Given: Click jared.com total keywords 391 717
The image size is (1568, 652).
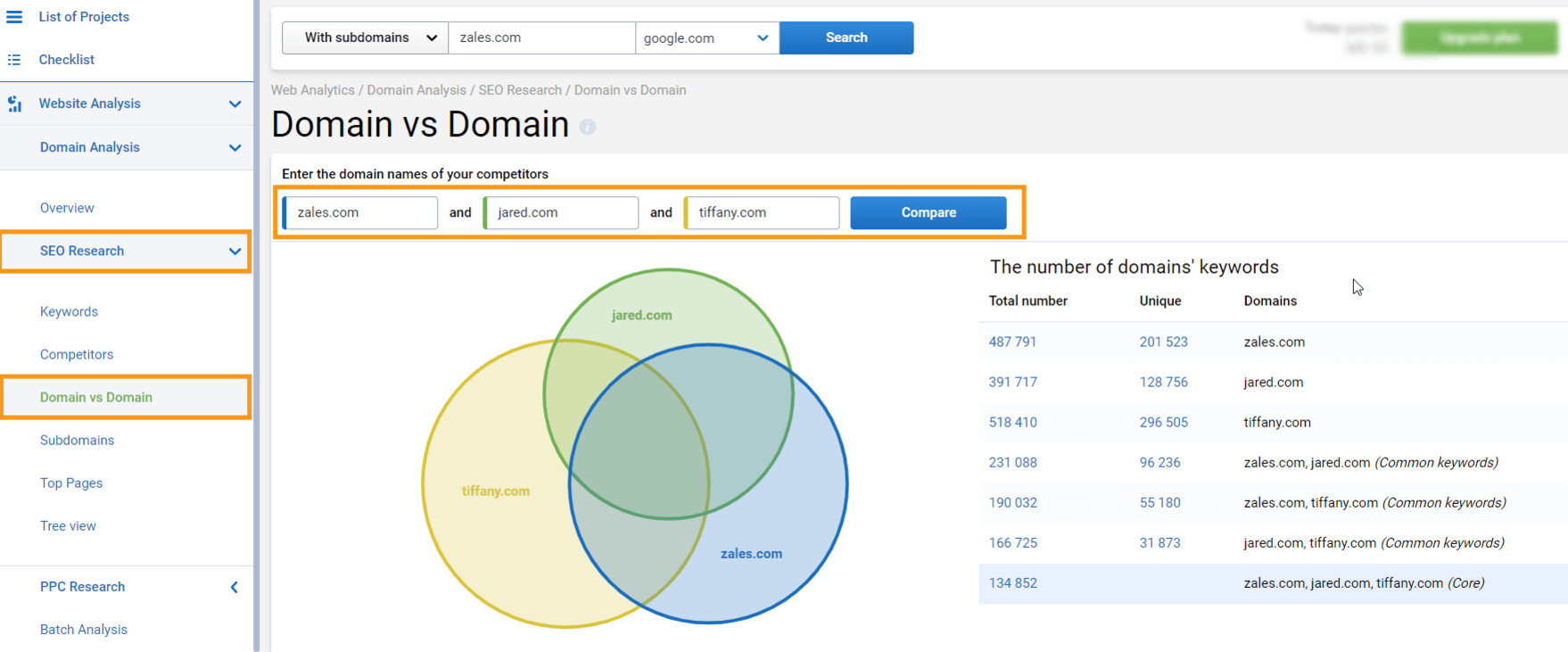Looking at the screenshot, I should (1012, 382).
